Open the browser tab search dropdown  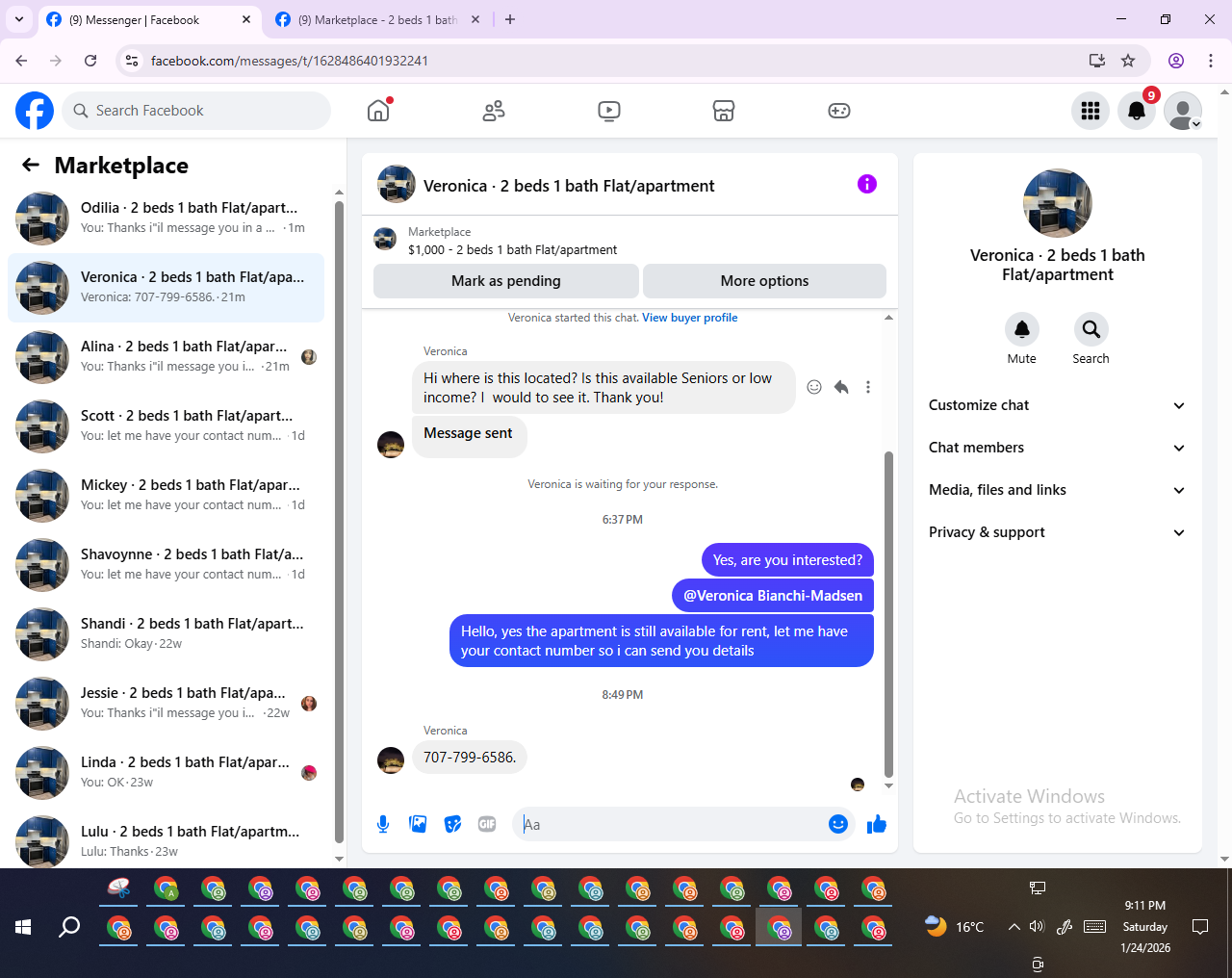(19, 19)
